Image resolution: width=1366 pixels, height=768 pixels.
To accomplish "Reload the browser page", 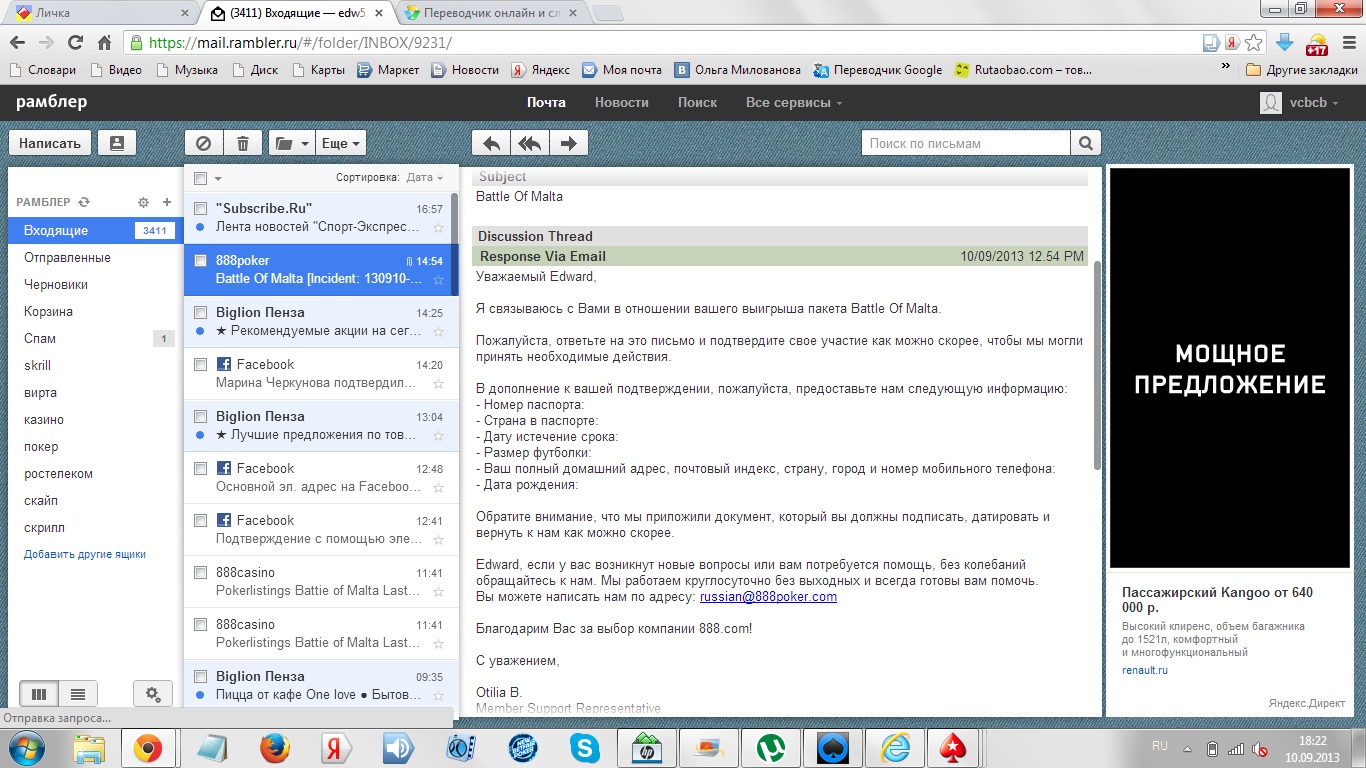I will pyautogui.click(x=75, y=43).
